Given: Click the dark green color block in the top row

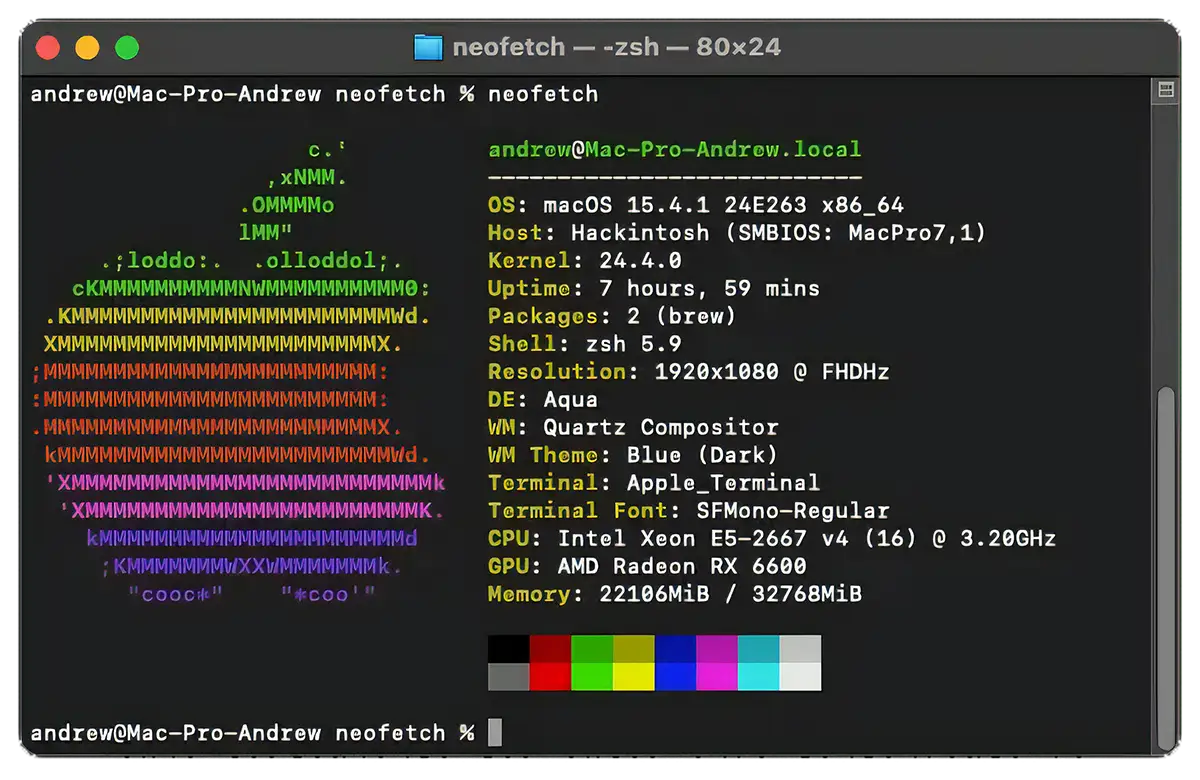Looking at the screenshot, I should tap(592, 649).
